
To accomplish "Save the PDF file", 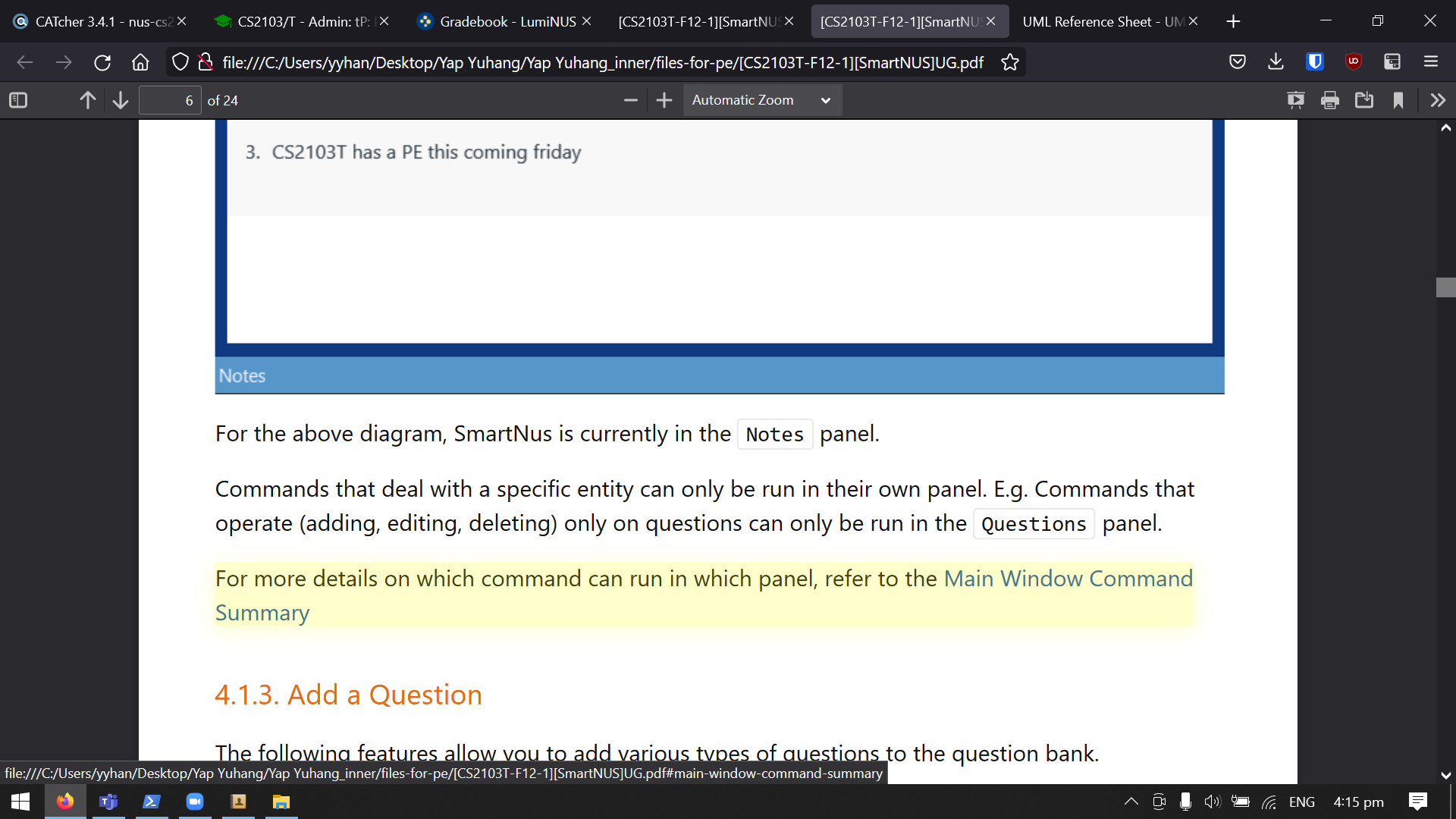I will point(1363,100).
